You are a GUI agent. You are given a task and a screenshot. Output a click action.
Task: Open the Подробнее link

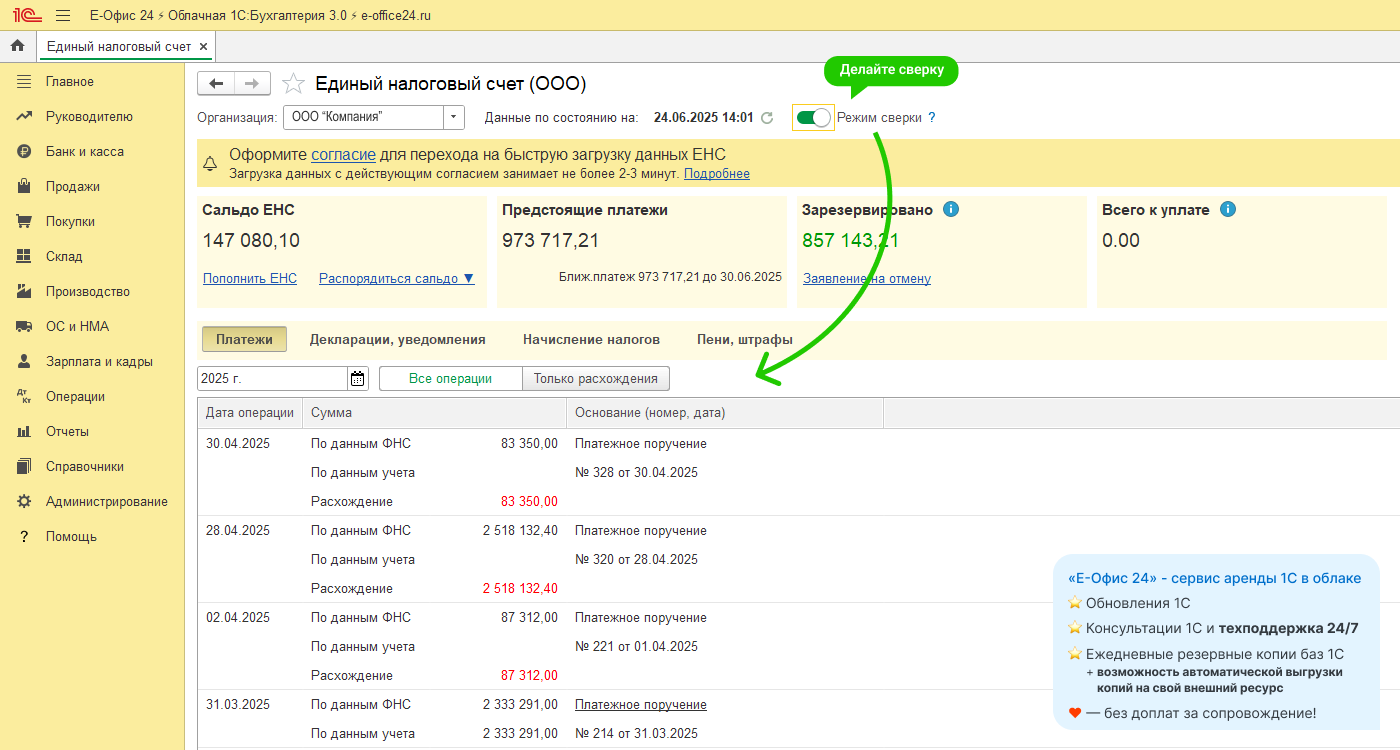tap(717, 174)
